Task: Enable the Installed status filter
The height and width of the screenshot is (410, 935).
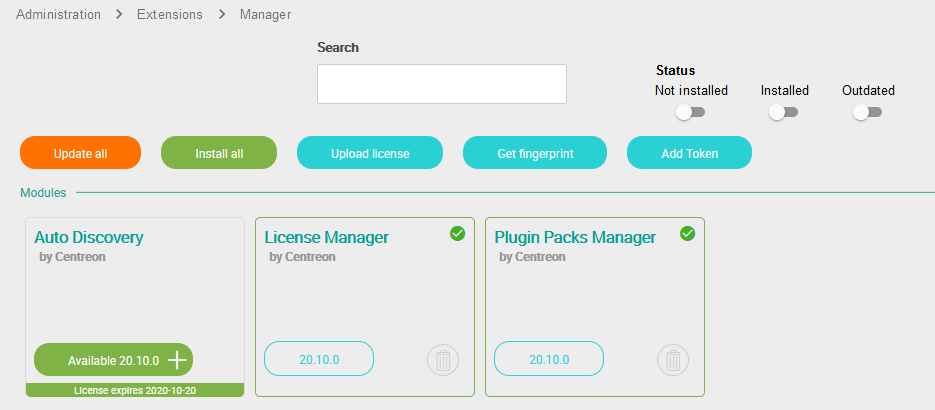Action: click(x=783, y=113)
